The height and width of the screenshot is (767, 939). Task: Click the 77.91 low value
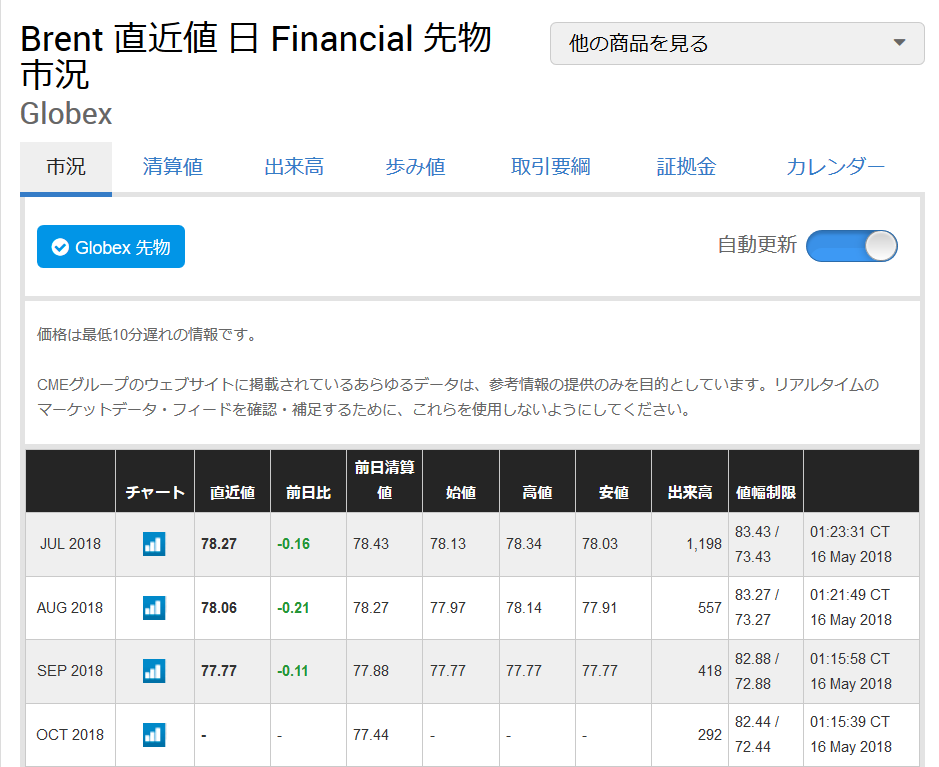point(599,608)
